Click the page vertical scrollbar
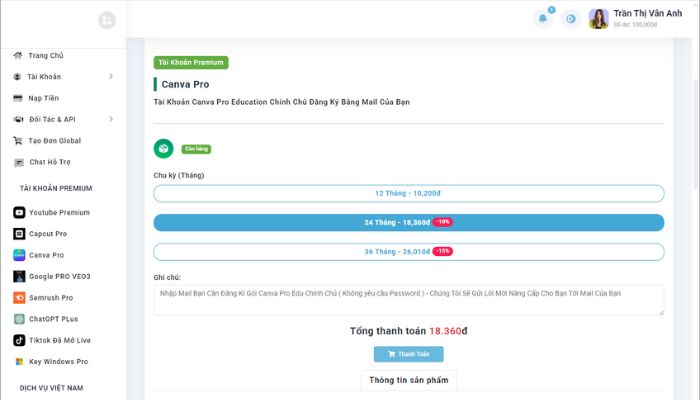Image resolution: width=700 pixels, height=400 pixels. pyautogui.click(x=695, y=134)
